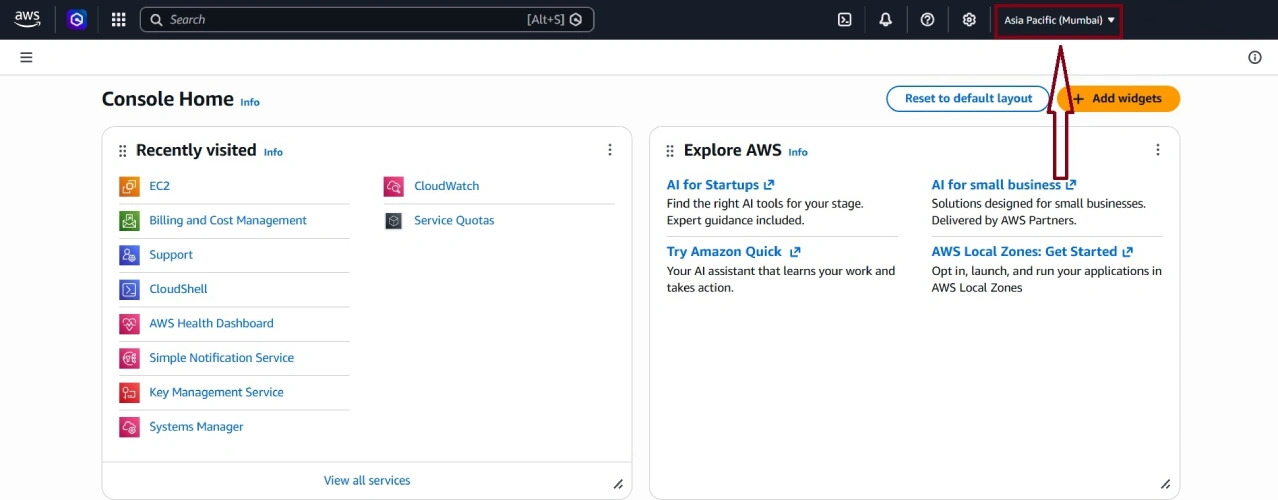Open Systems Manager

(196, 427)
